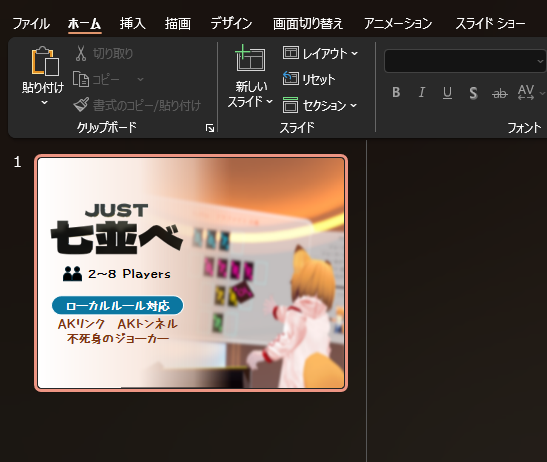The image size is (547, 462).
Task: Toggle italic formatting (I)
Action: coord(422,92)
